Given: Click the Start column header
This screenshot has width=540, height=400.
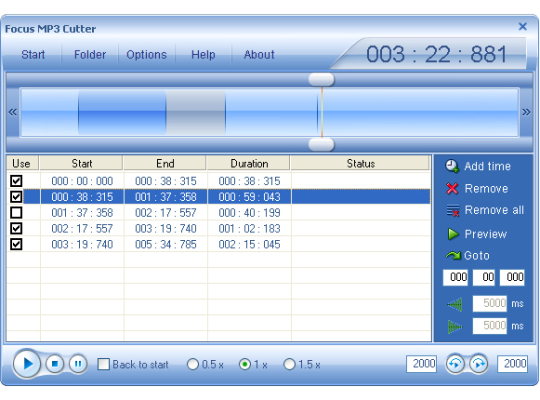Looking at the screenshot, I should coord(81,163).
